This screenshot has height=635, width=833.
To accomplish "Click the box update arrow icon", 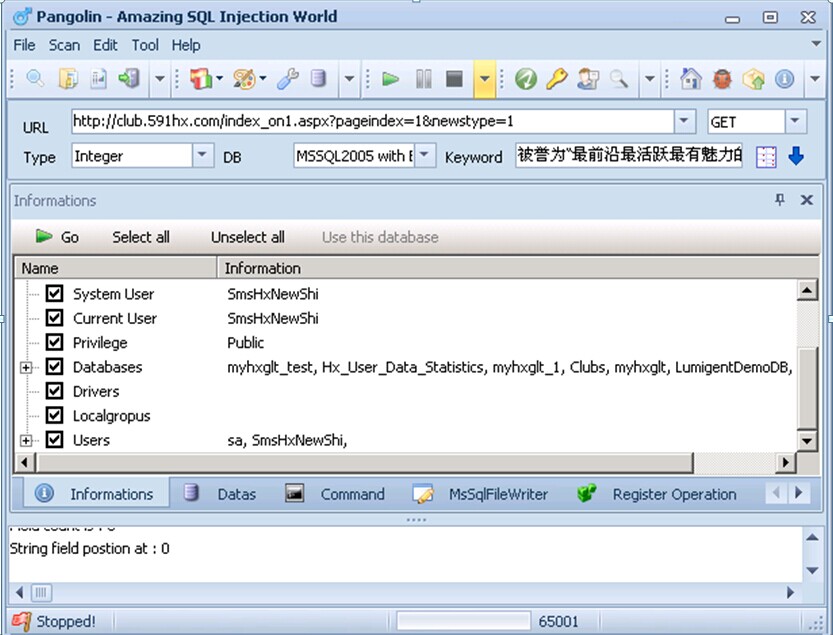I will (753, 79).
